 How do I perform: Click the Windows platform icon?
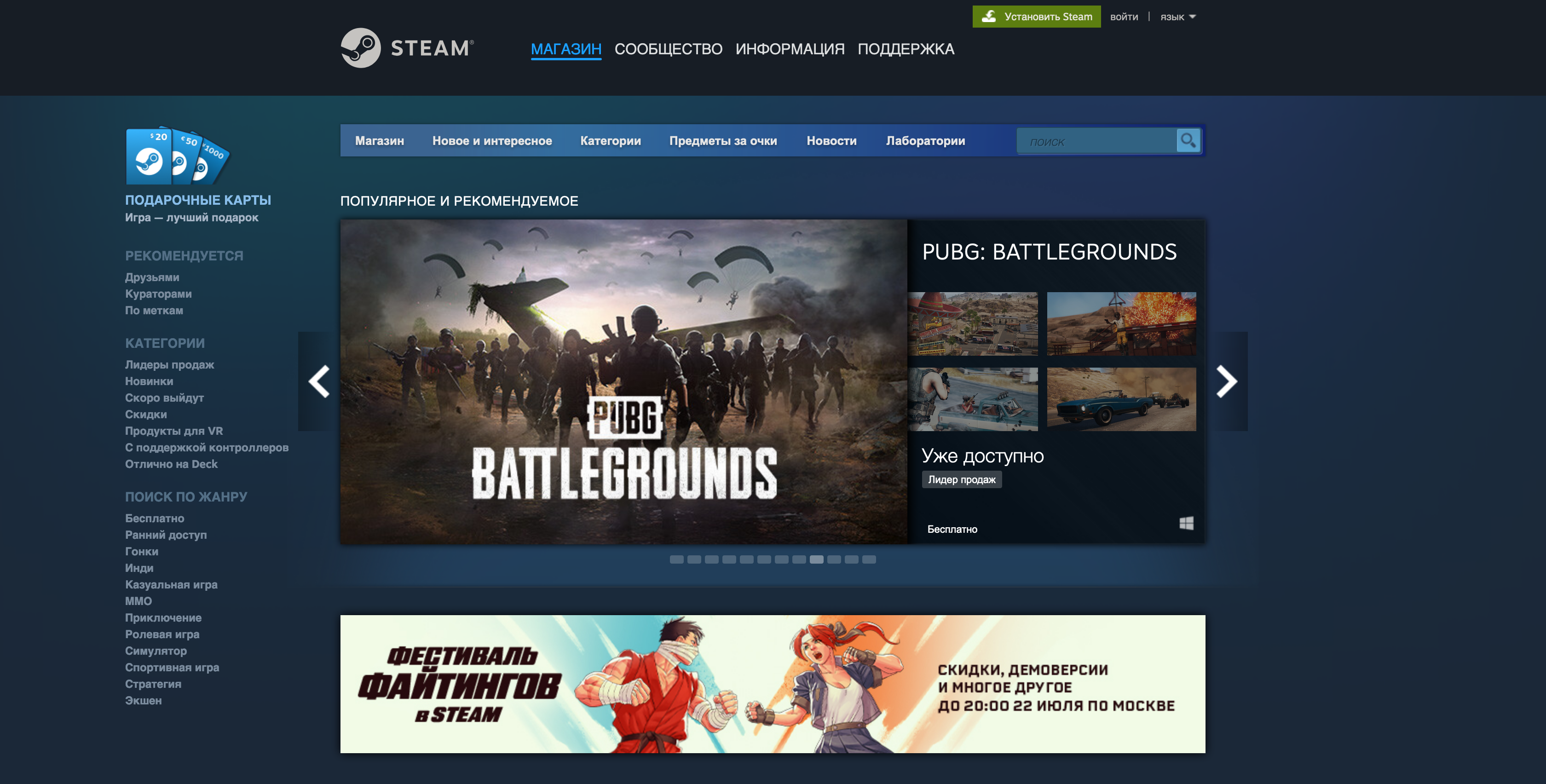click(1186, 524)
